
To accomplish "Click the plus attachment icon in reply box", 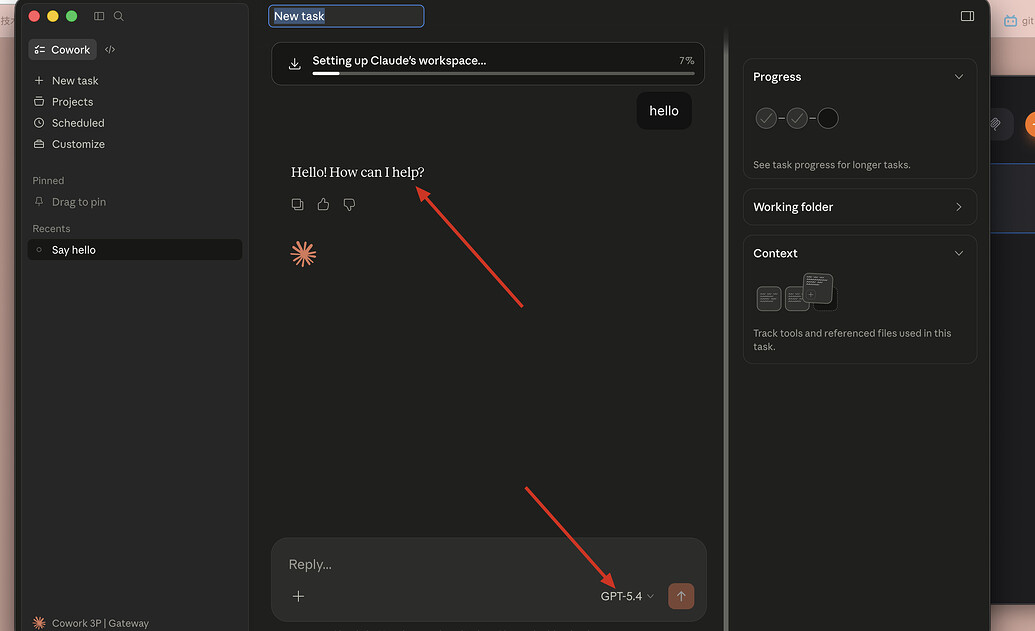I will point(298,597).
